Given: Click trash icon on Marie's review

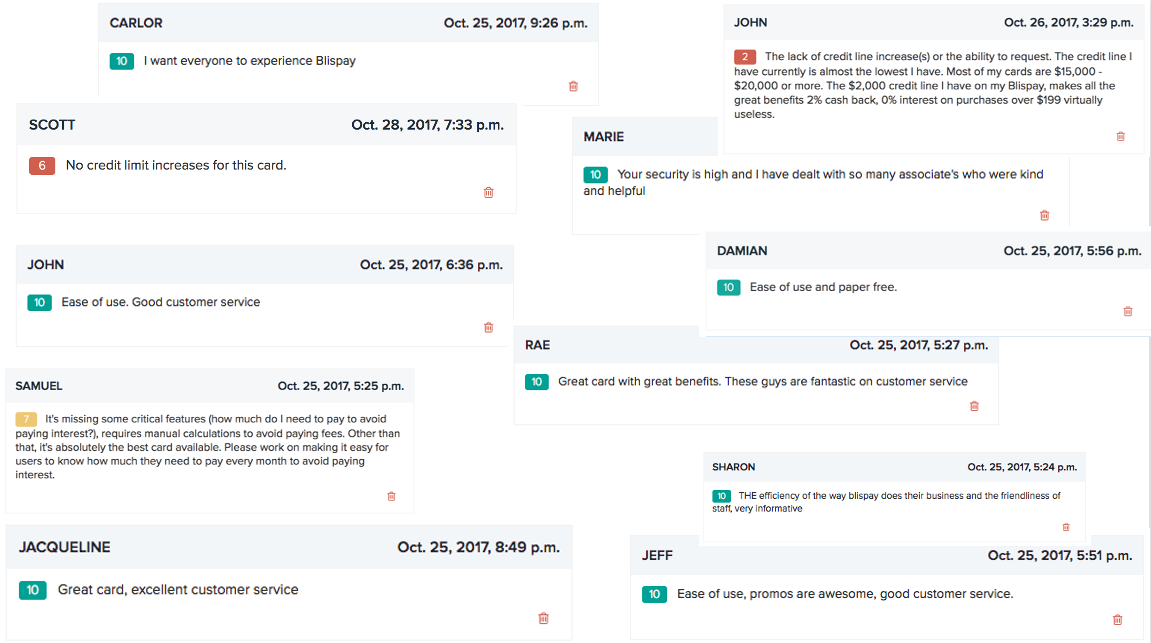Looking at the screenshot, I should [x=1044, y=215].
